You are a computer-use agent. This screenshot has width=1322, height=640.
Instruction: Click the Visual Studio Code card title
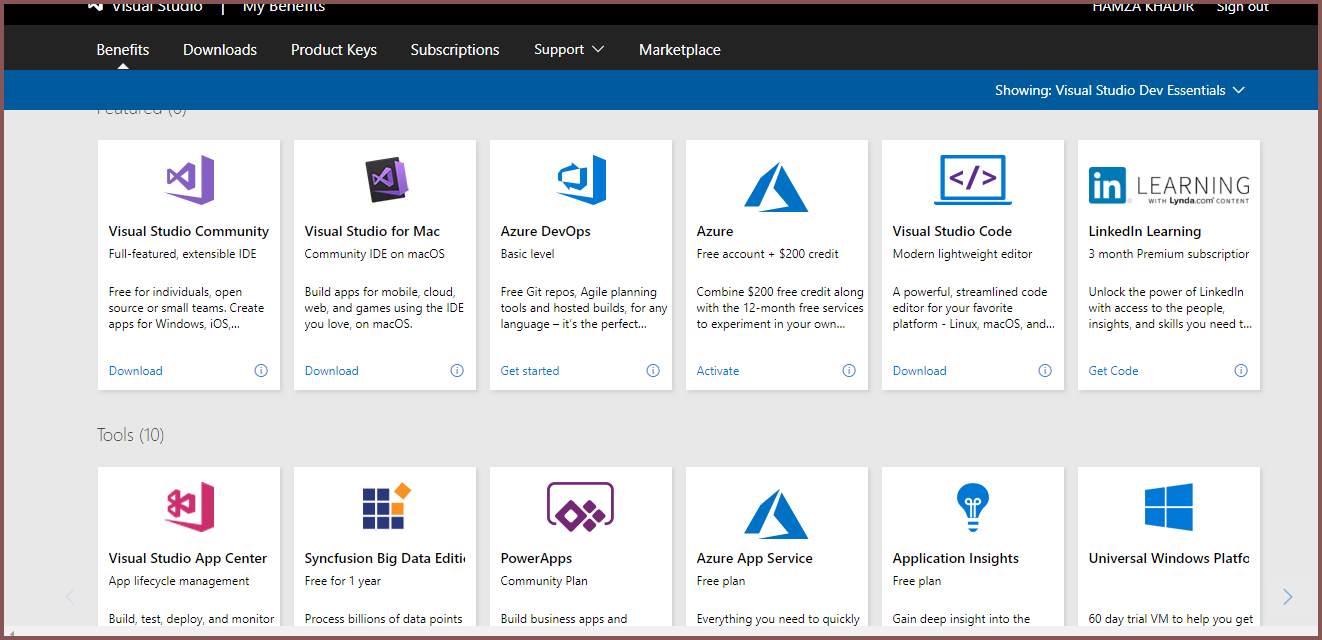click(952, 231)
